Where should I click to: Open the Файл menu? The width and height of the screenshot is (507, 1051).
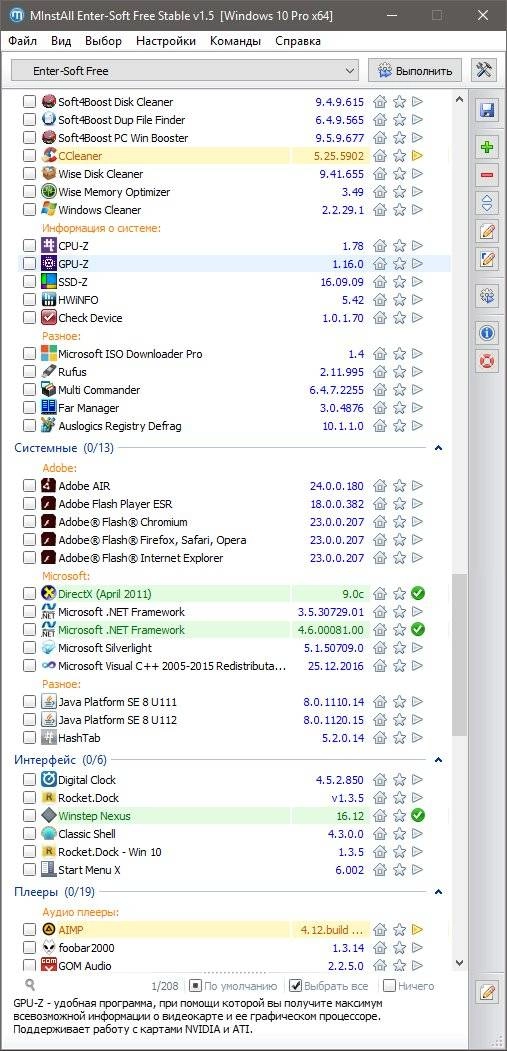tap(23, 41)
